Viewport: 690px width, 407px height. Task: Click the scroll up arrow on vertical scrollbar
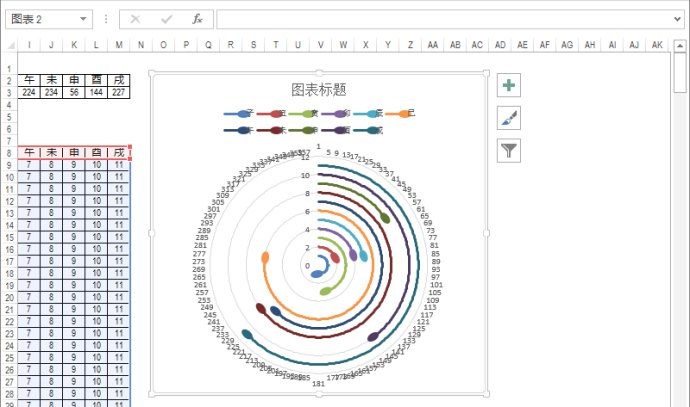pos(680,45)
